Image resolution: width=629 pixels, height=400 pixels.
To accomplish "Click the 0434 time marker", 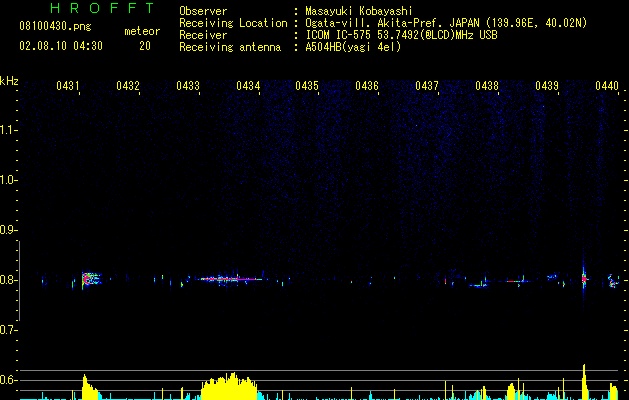I will (248, 86).
